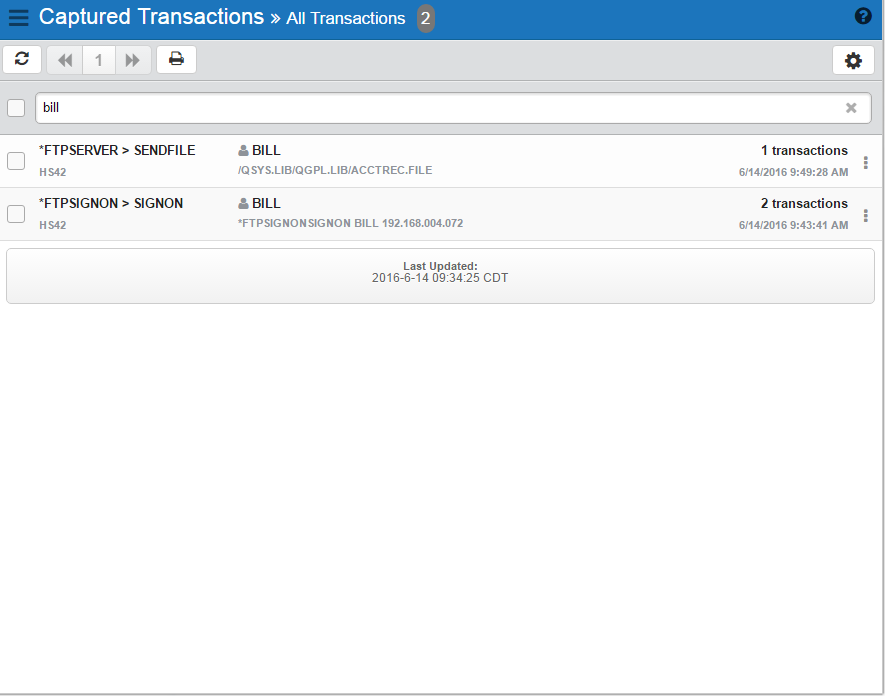
Task: Click timestamp 6/14/2016 9:43:41 AM
Action: tap(794, 225)
